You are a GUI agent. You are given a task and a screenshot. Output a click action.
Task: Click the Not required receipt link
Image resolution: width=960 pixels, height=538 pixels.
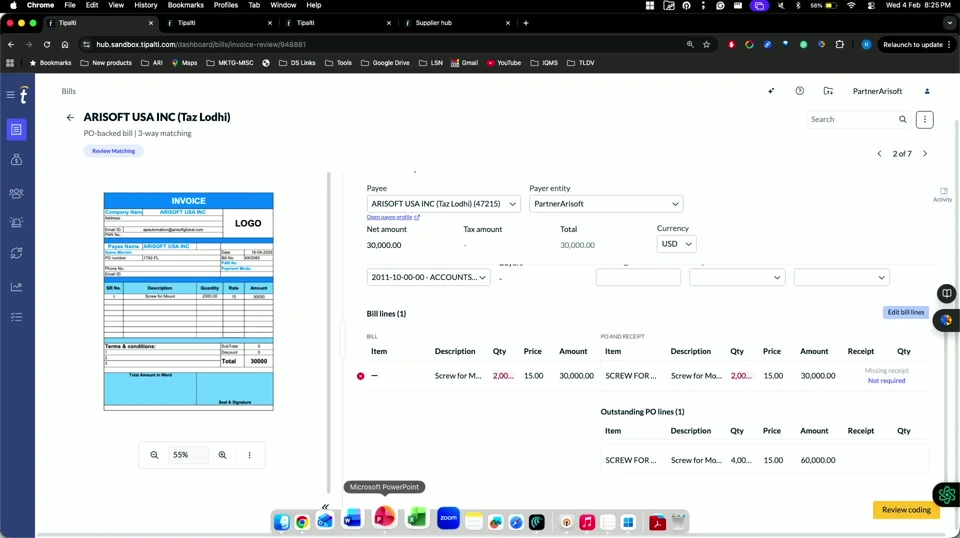pos(886,381)
